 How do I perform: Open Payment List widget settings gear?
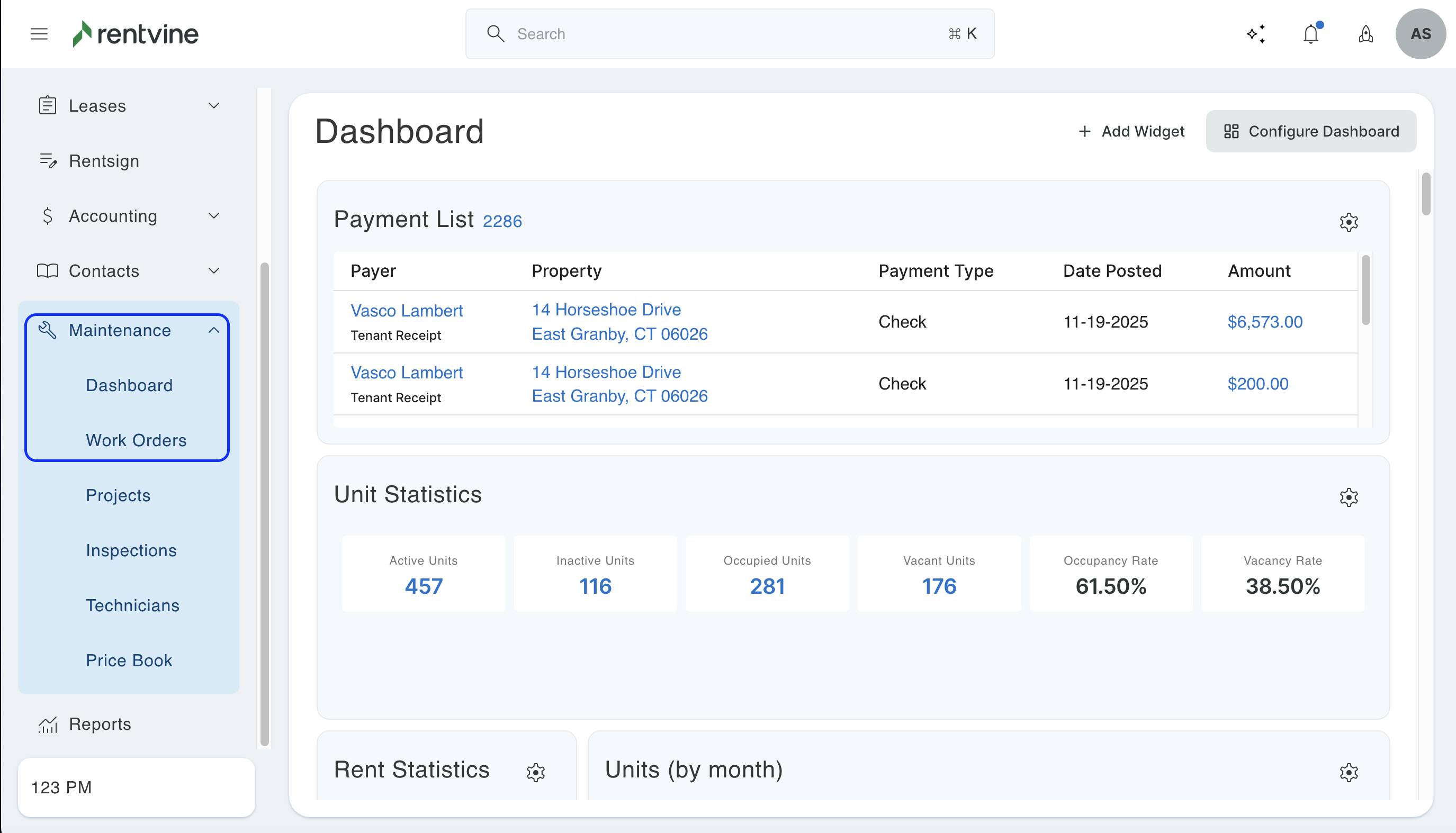click(x=1349, y=222)
